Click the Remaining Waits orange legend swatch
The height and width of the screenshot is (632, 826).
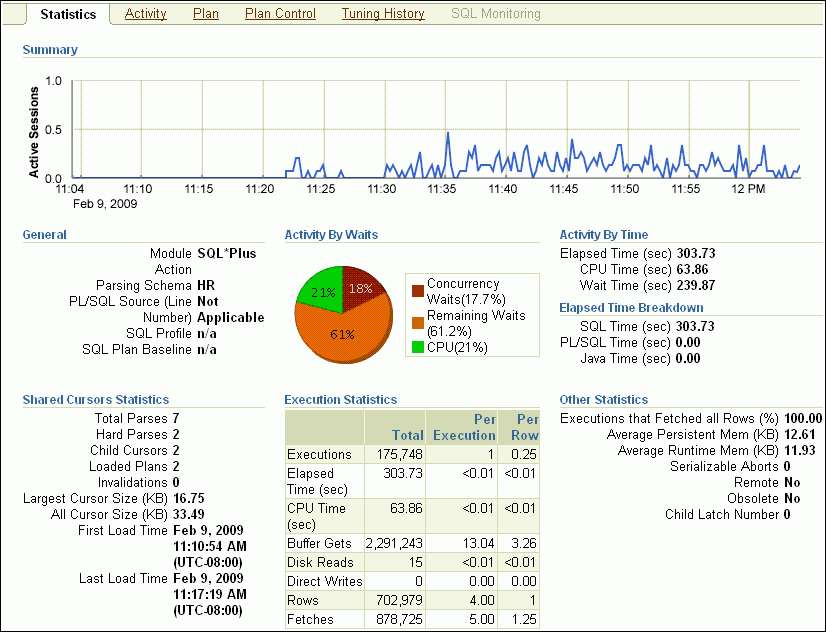click(417, 322)
